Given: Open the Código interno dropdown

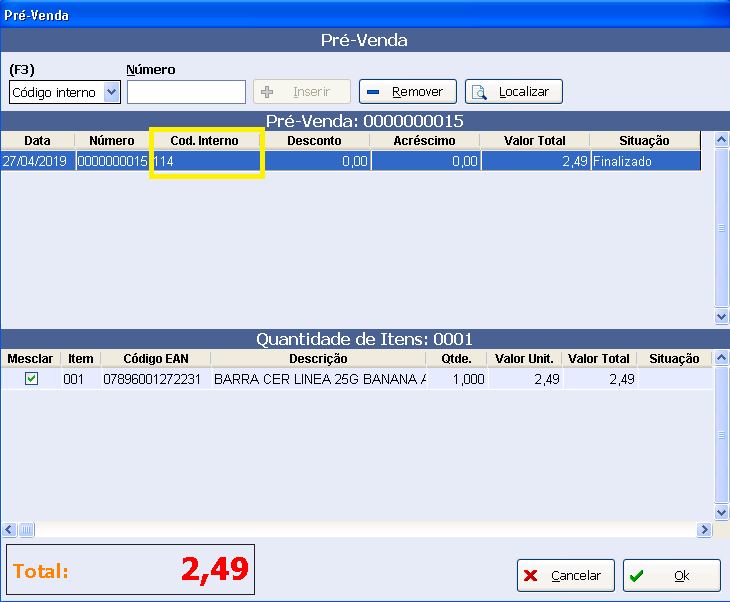Looking at the screenshot, I should (x=111, y=92).
